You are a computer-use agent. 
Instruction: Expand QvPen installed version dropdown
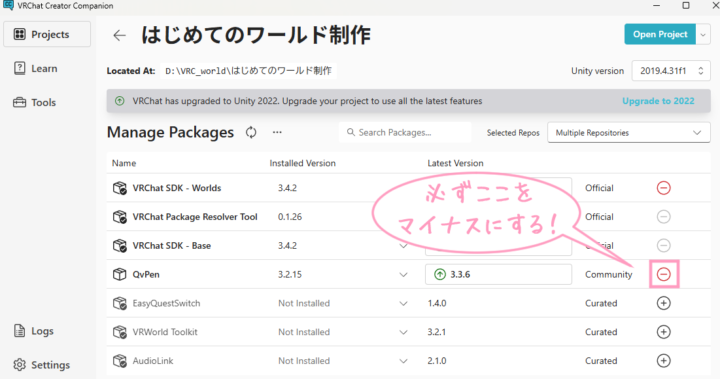tap(403, 275)
